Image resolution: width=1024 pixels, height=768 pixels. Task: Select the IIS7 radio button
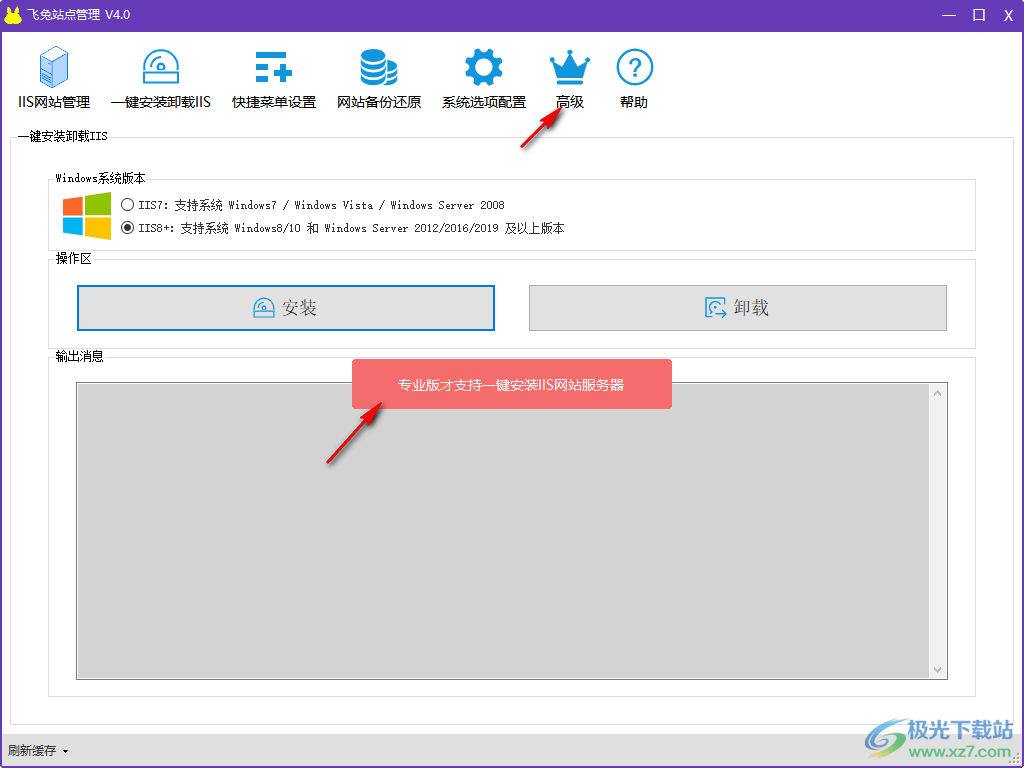[127, 205]
